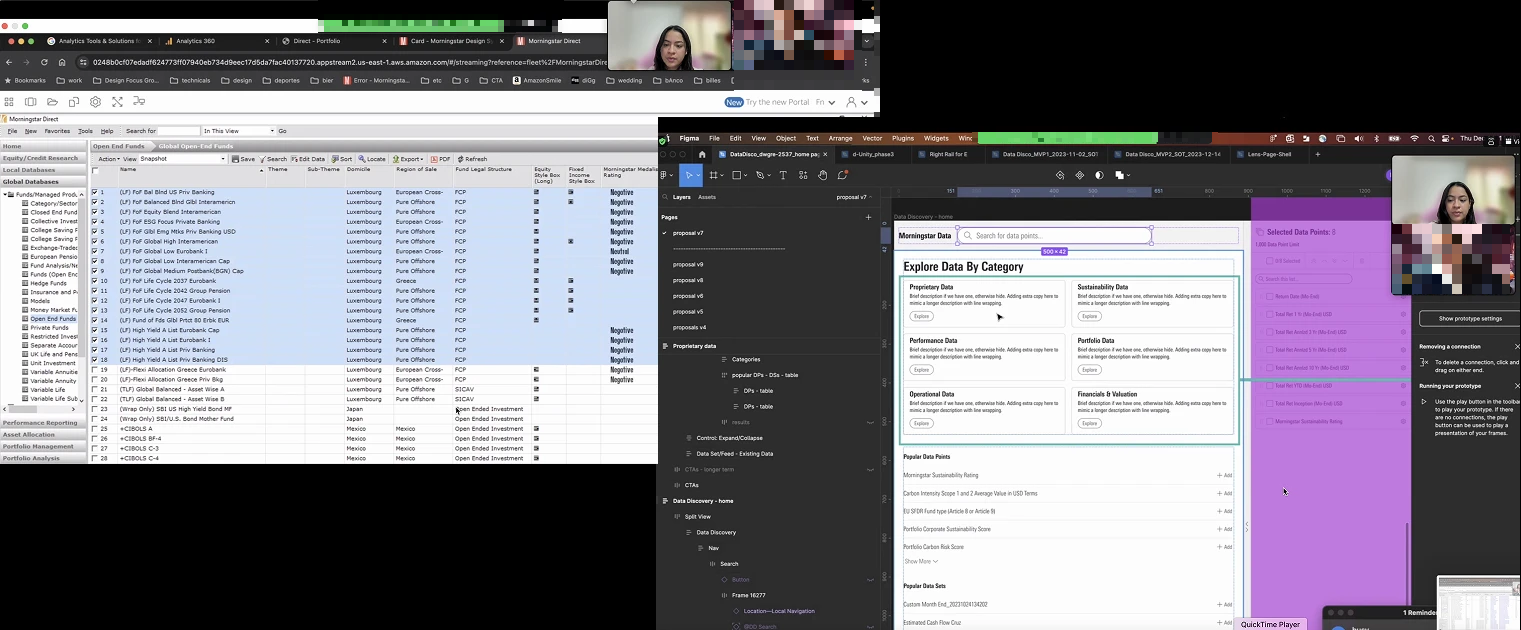Select the Frame tool in Figma
This screenshot has width=1521, height=630.
pyautogui.click(x=714, y=175)
